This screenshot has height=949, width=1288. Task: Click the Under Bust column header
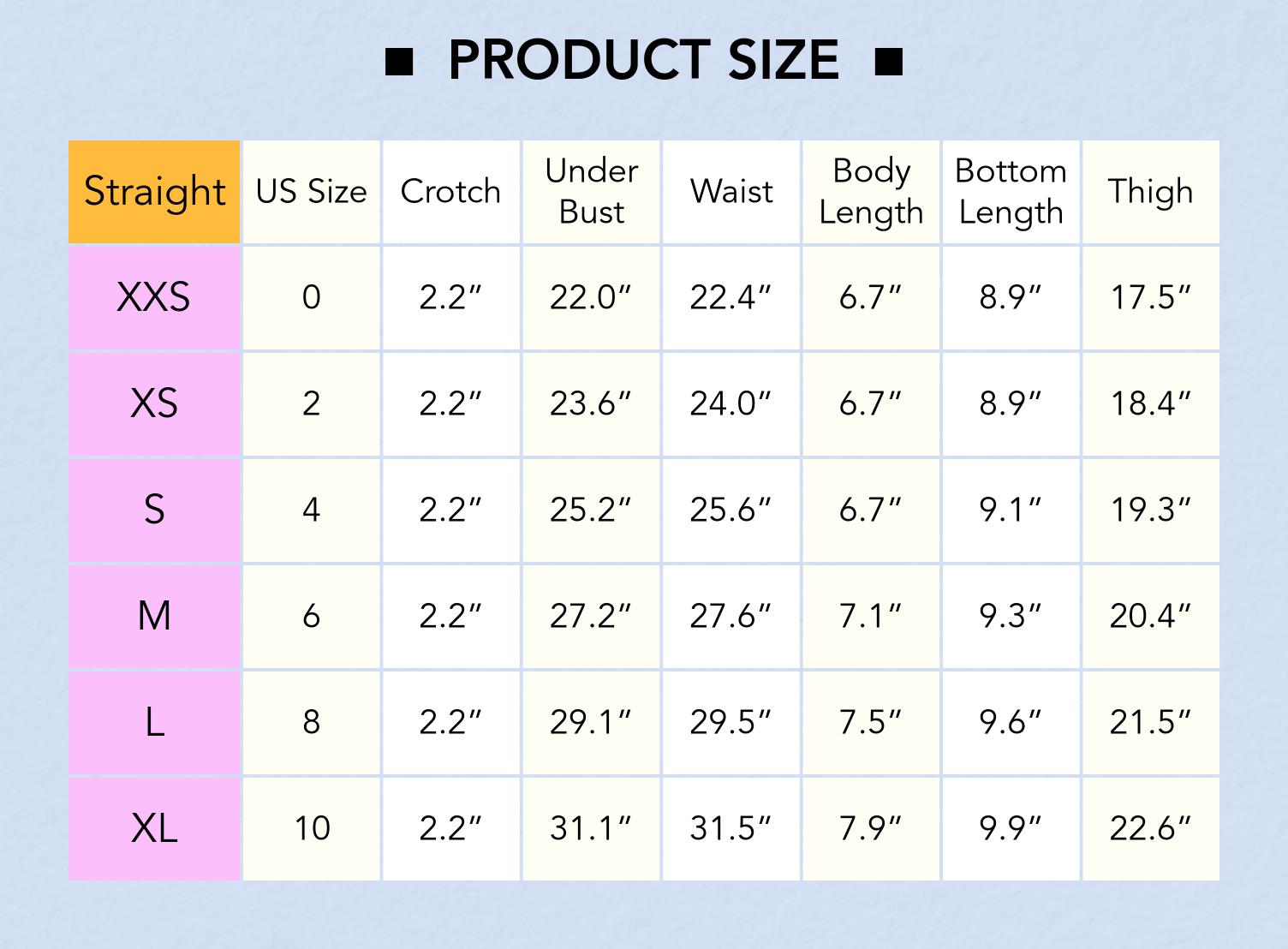point(591,192)
